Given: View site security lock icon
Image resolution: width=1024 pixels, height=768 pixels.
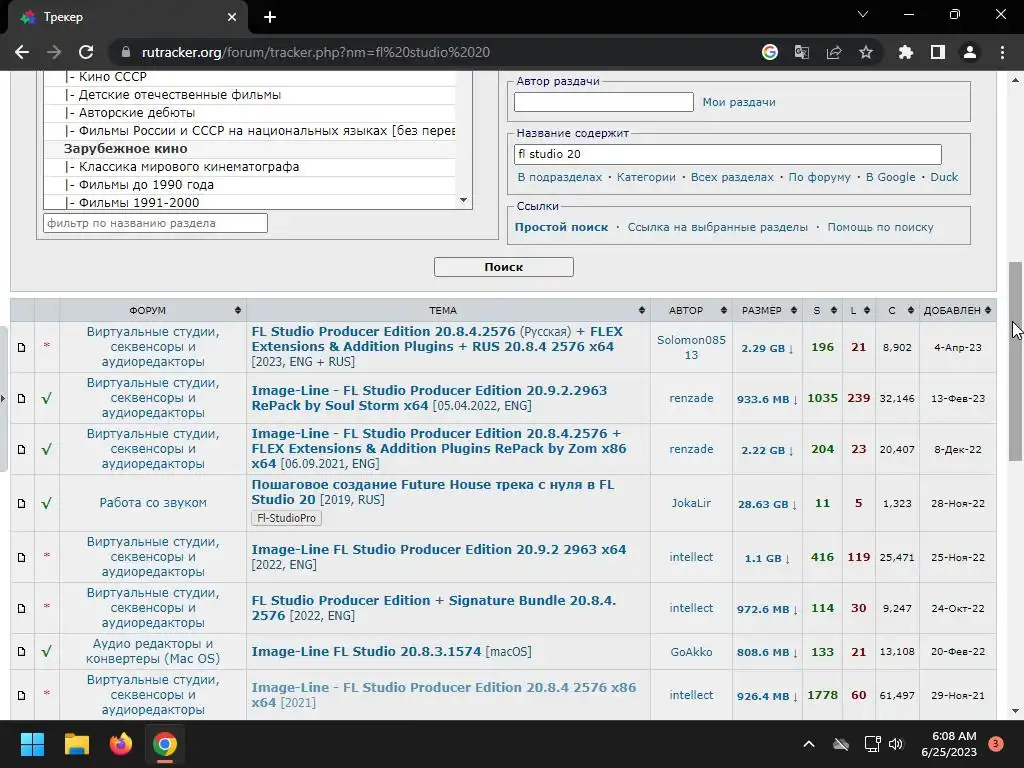Looking at the screenshot, I should [127, 52].
